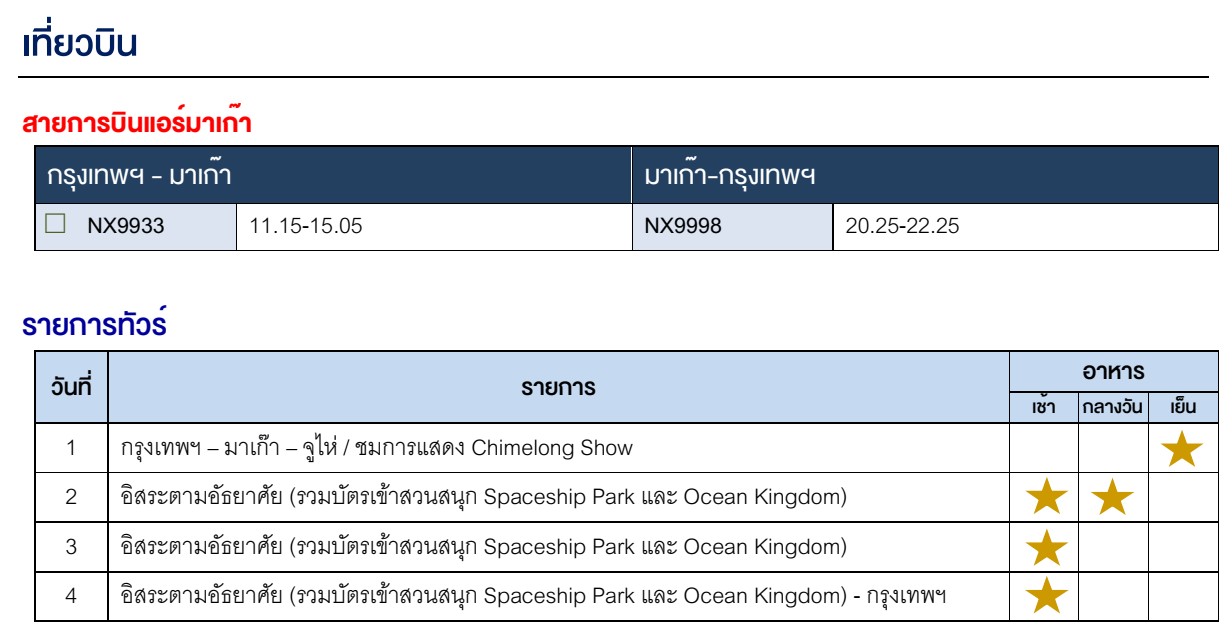Image resolution: width=1232 pixels, height=637 pixels.
Task: Click the 11.15-15.05 departure time cell
Action: pos(433,227)
